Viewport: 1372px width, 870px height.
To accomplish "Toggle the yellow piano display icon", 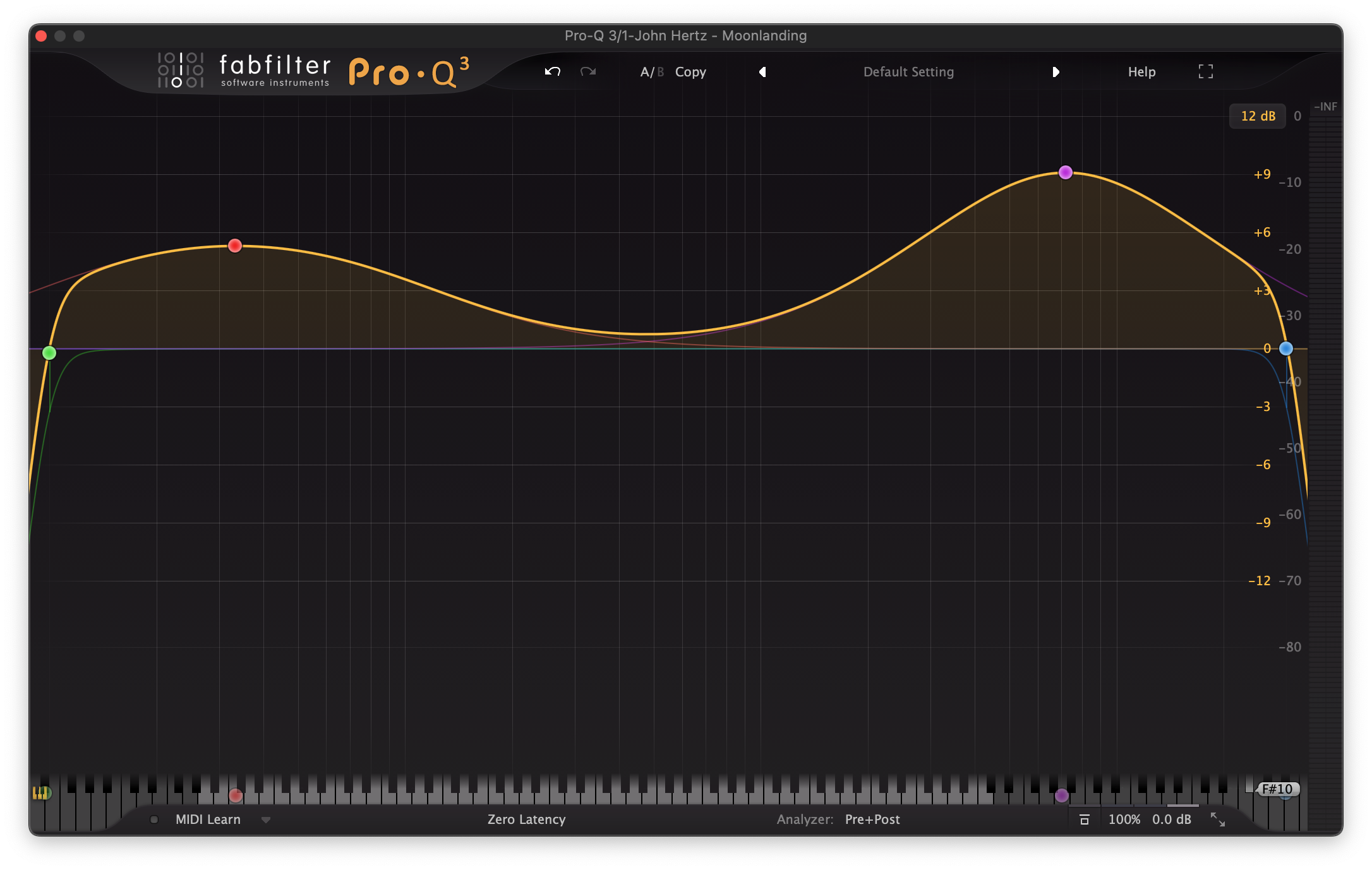I will click(x=41, y=793).
